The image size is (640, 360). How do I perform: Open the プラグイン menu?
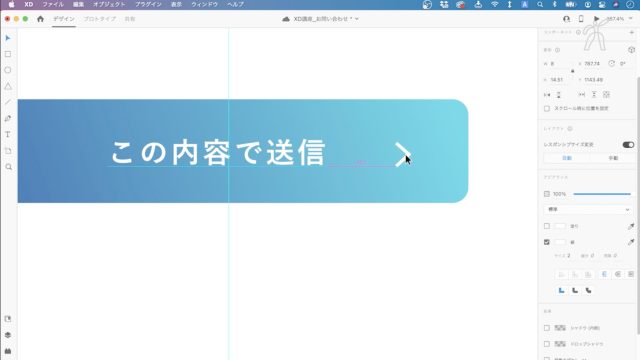(x=148, y=4)
